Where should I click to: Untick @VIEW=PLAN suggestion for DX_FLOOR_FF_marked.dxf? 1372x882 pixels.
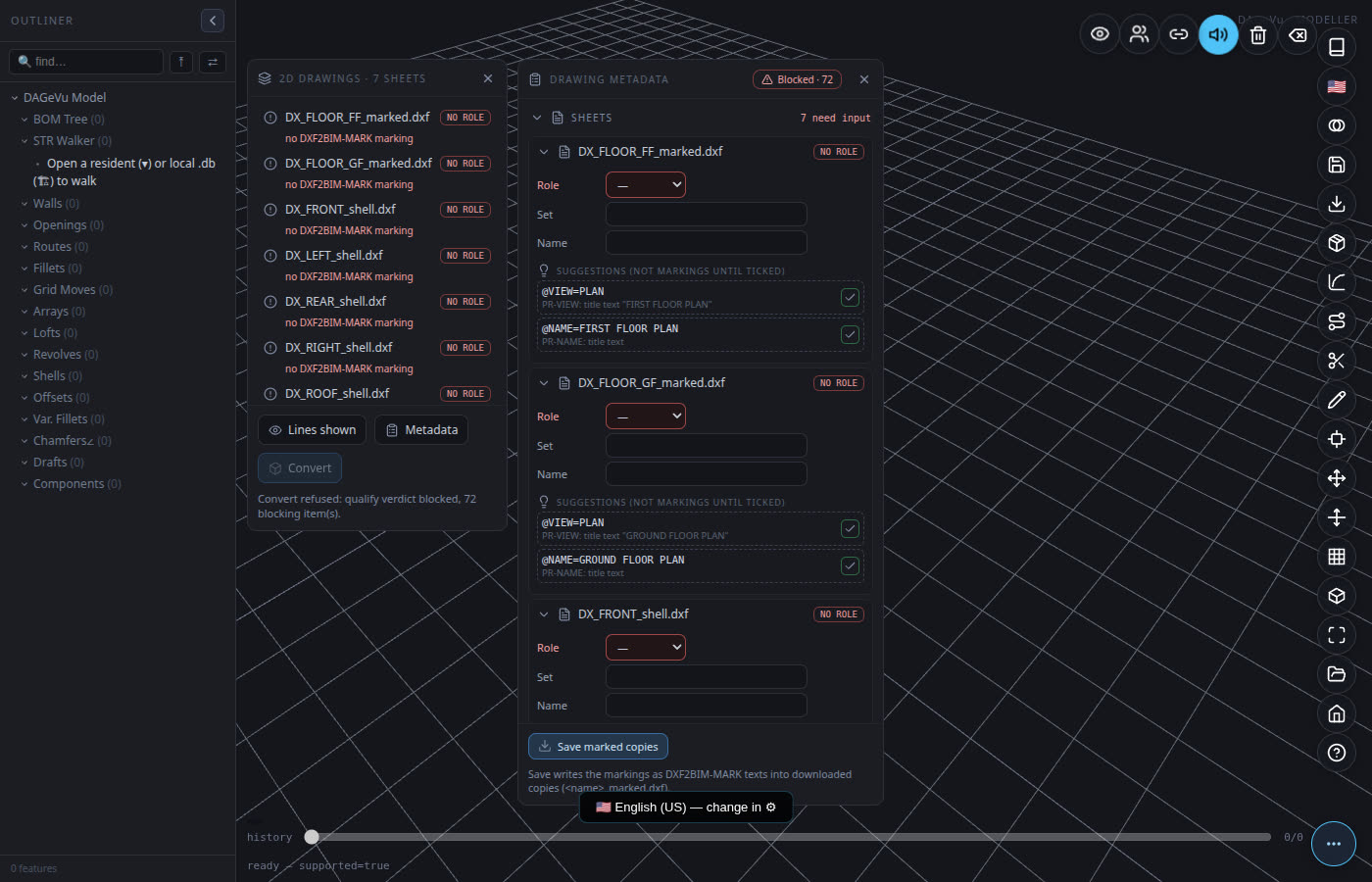(850, 297)
